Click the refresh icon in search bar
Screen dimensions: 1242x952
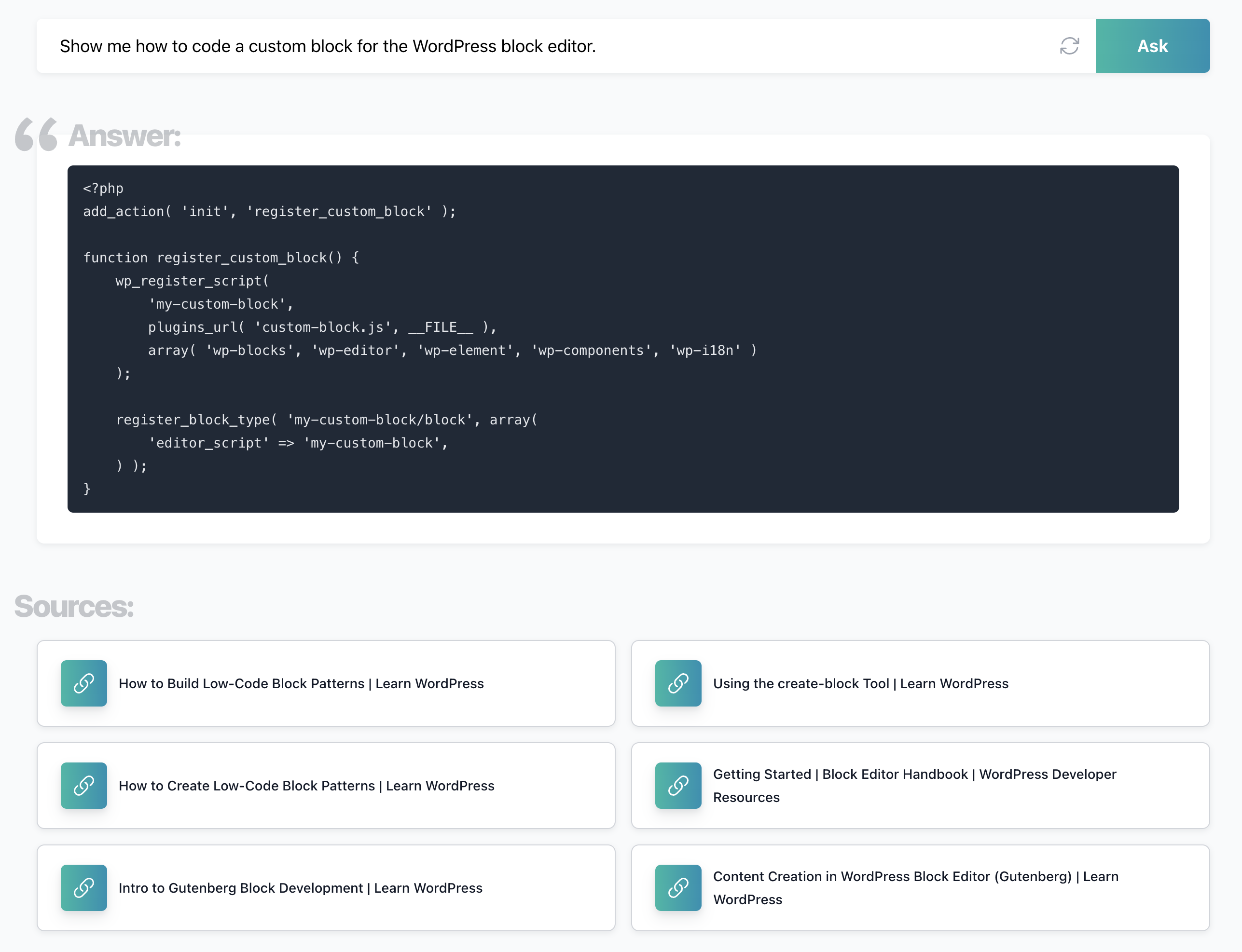click(x=1069, y=46)
